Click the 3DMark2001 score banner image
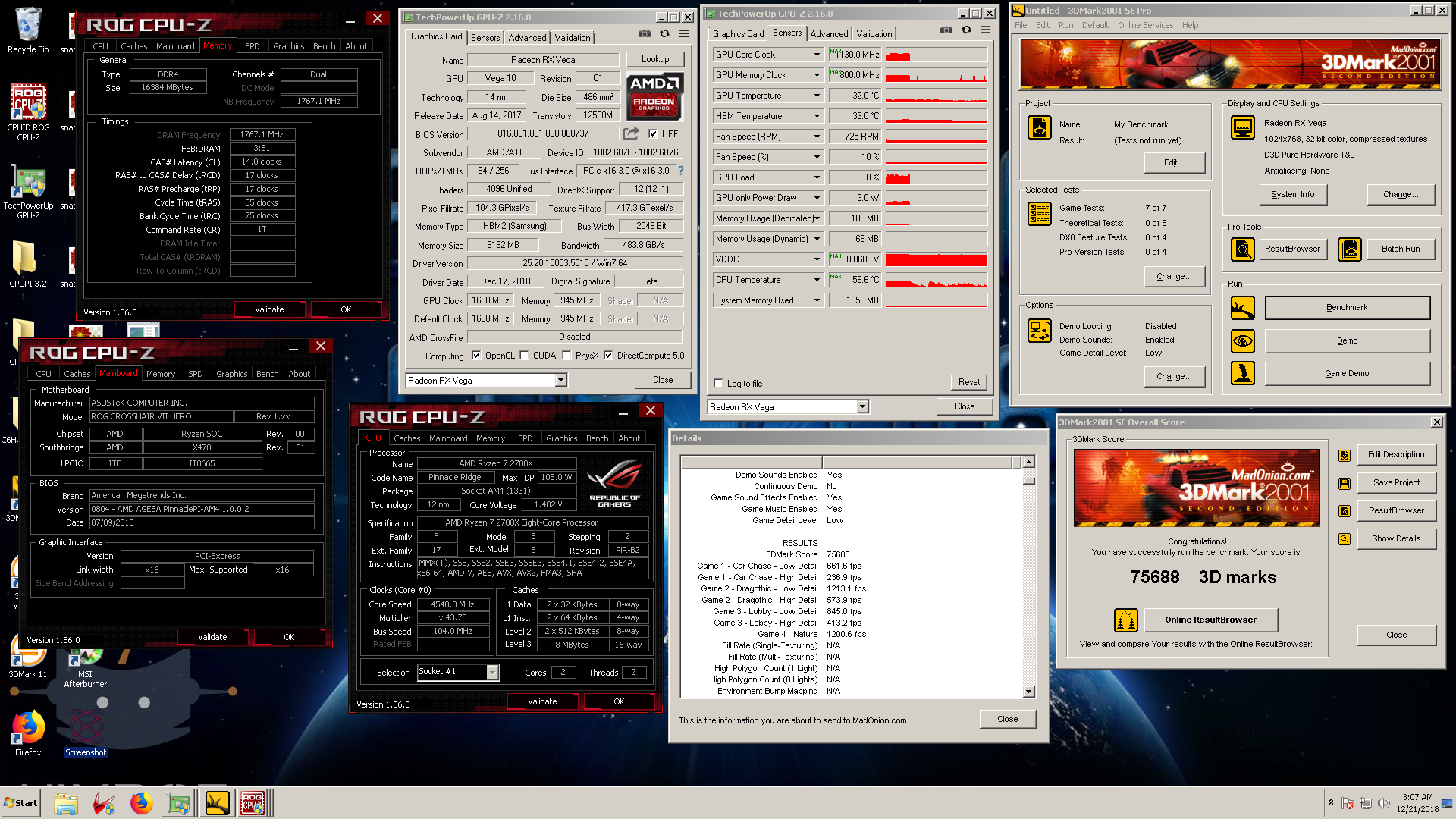The height and width of the screenshot is (819, 1456). (1197, 488)
